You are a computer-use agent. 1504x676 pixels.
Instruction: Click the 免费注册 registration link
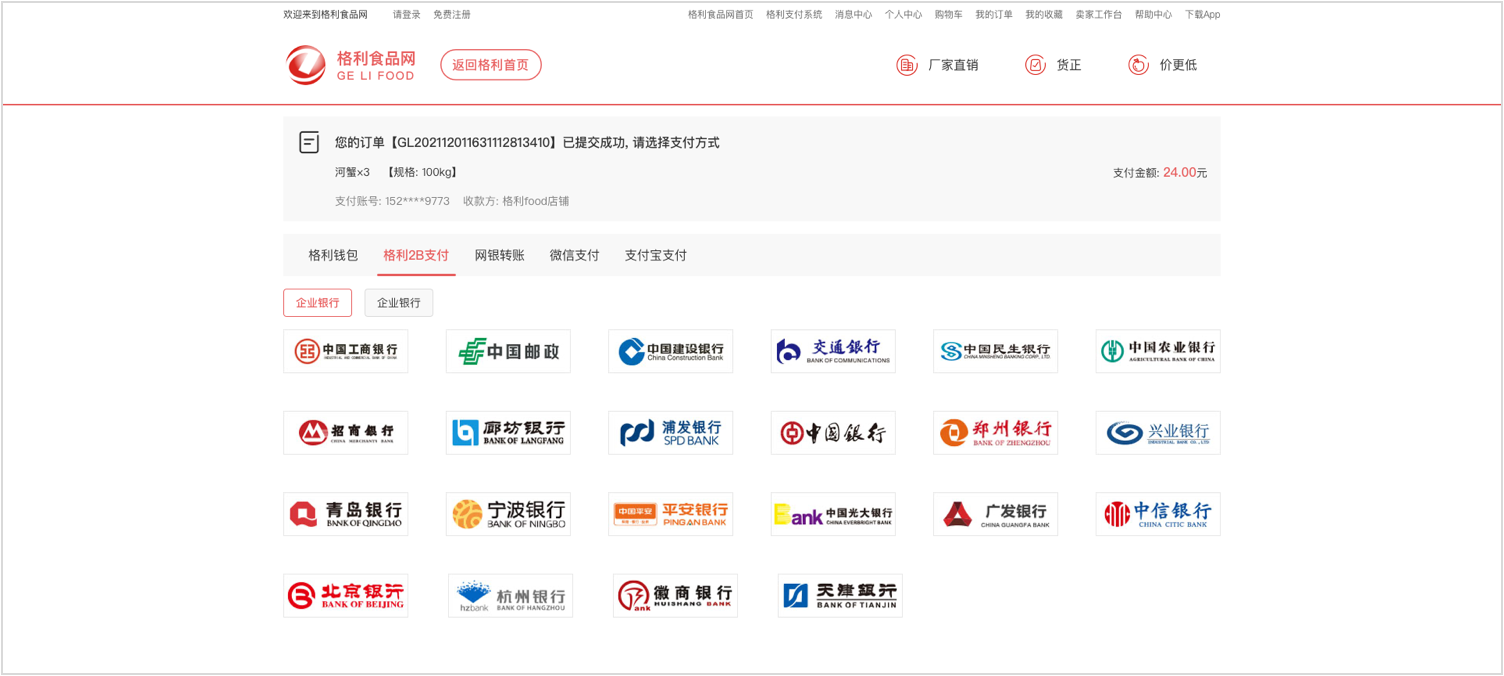452,14
